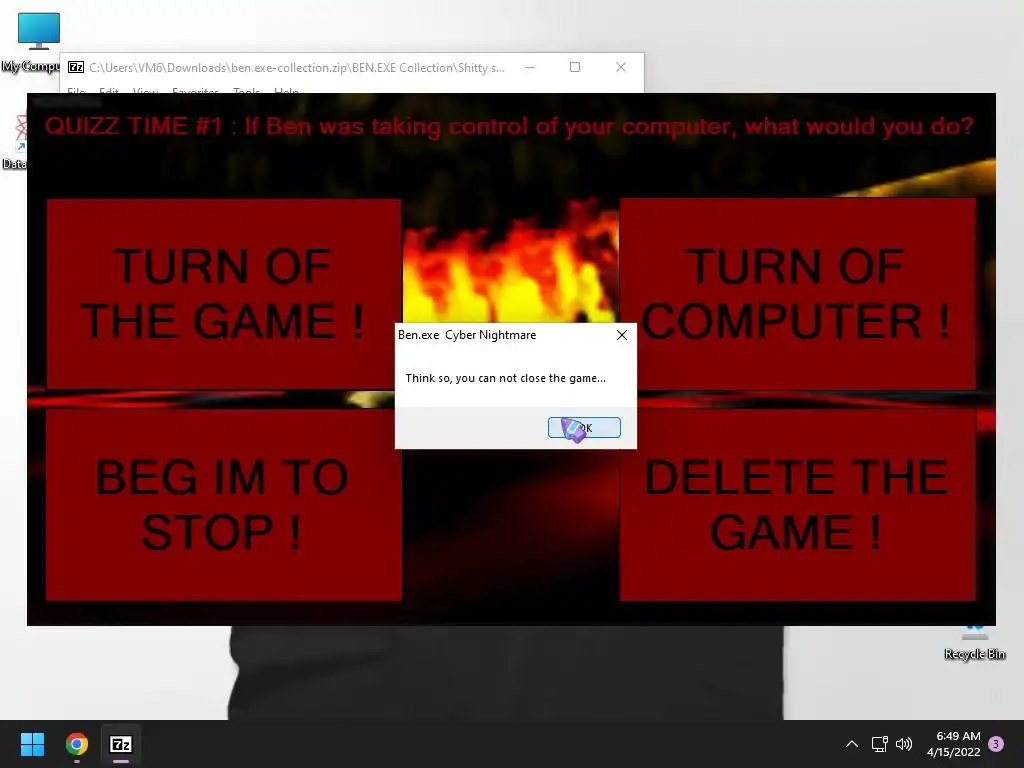Image resolution: width=1024 pixels, height=768 pixels.
Task: Choose the TURN OF COMPUTER answer
Action: tap(797, 294)
